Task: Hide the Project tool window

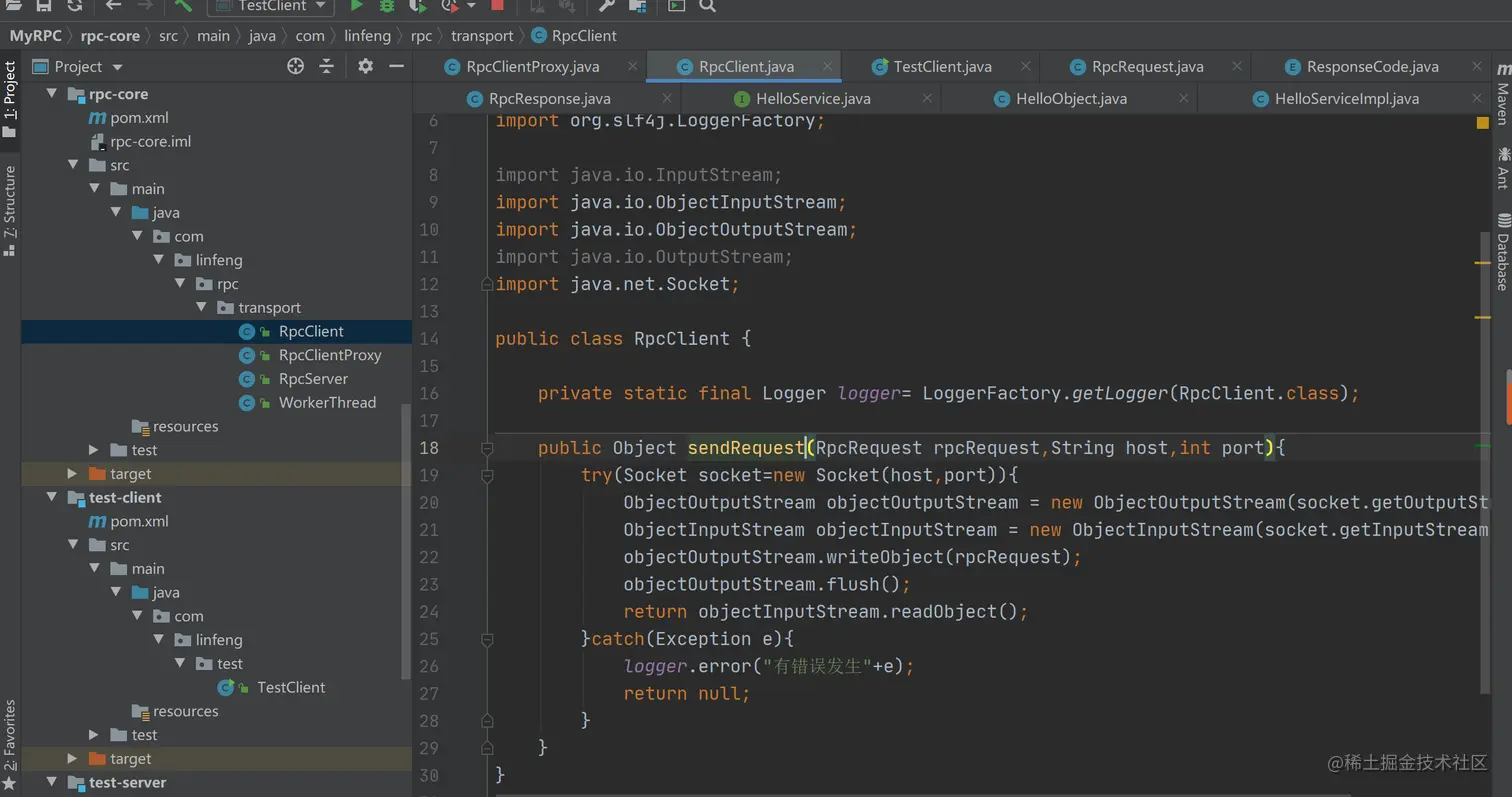Action: pyautogui.click(x=396, y=66)
